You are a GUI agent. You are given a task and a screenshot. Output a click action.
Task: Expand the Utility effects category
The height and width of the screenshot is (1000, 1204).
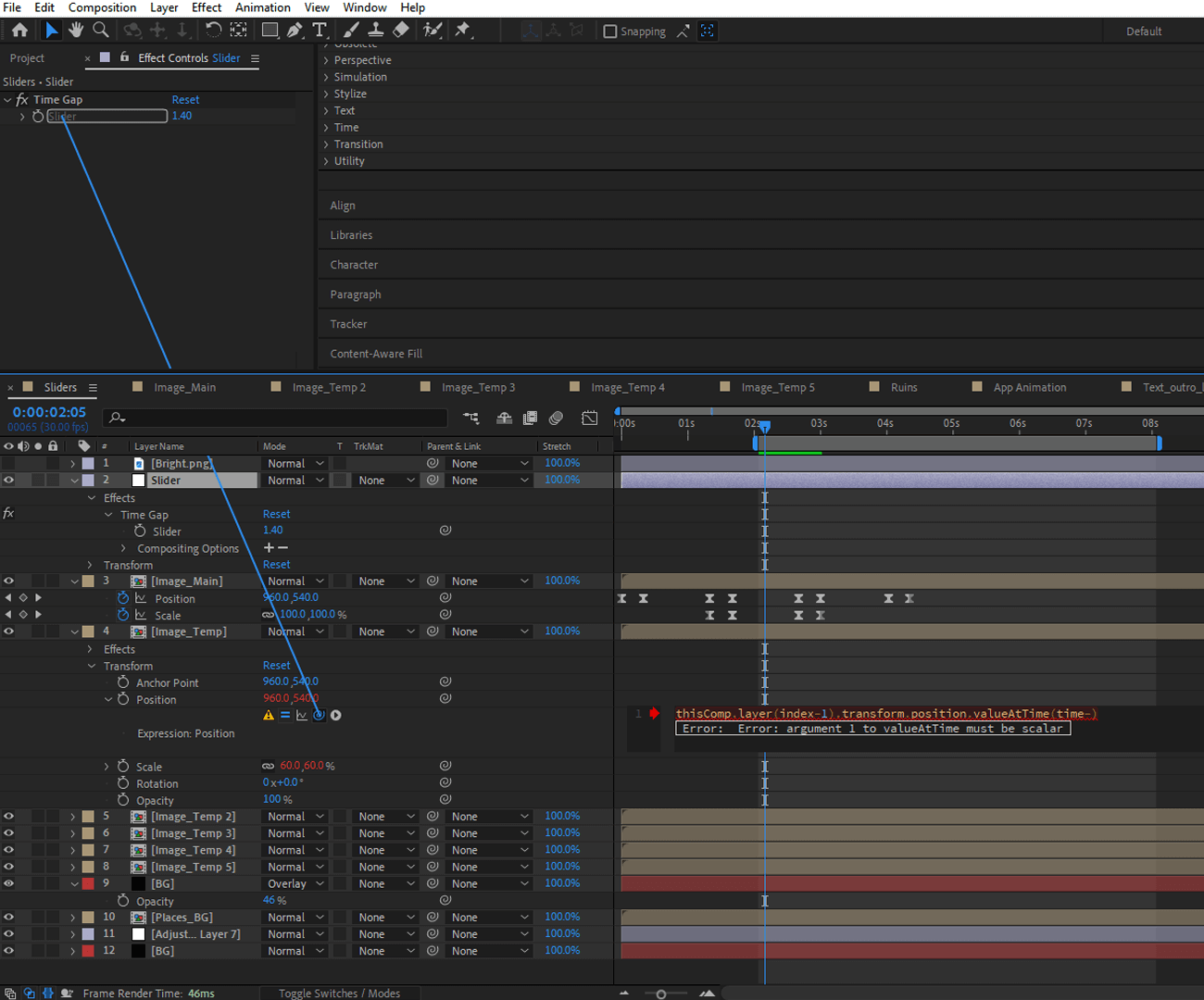(324, 160)
